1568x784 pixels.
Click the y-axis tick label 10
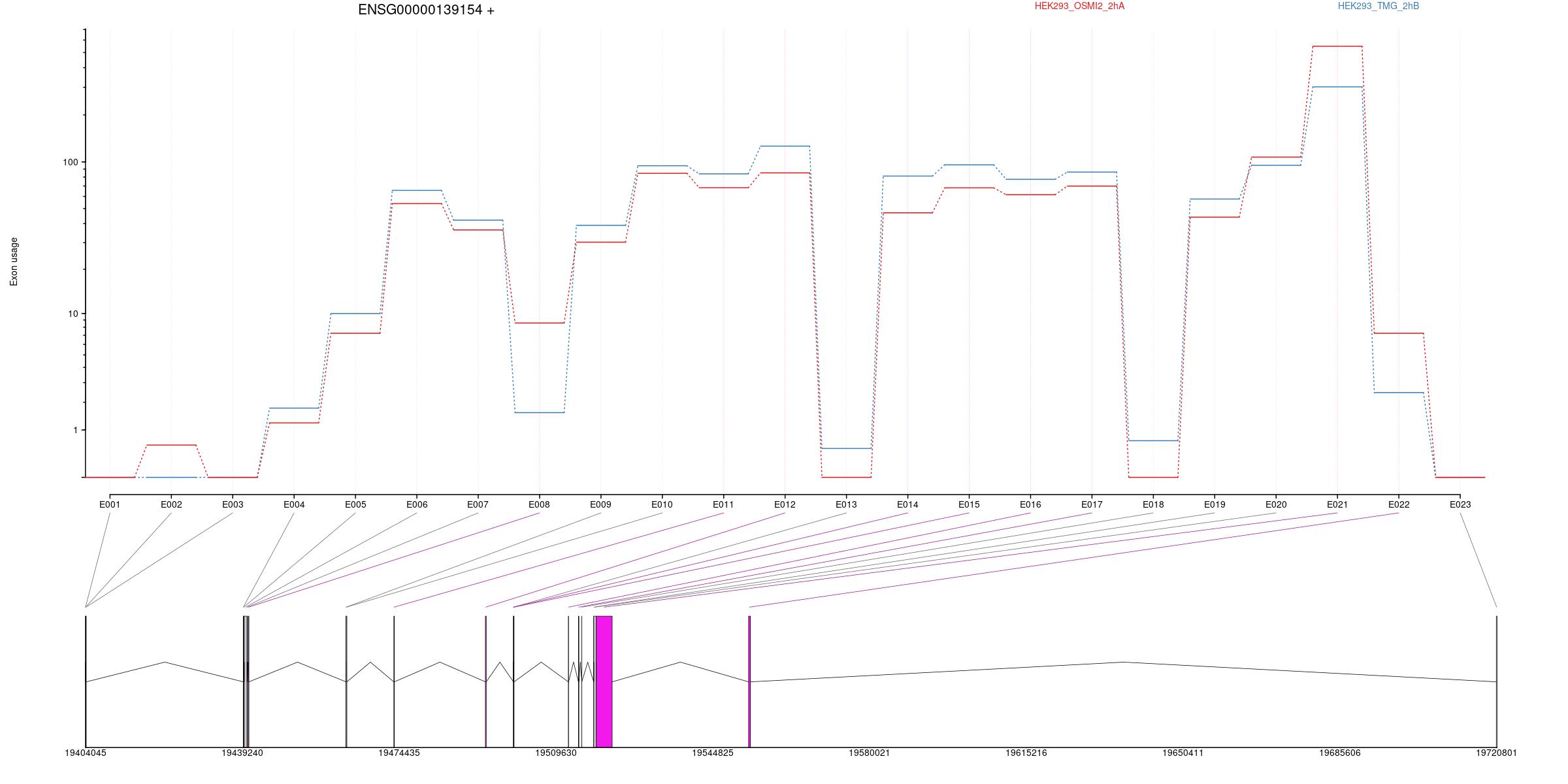(x=73, y=314)
